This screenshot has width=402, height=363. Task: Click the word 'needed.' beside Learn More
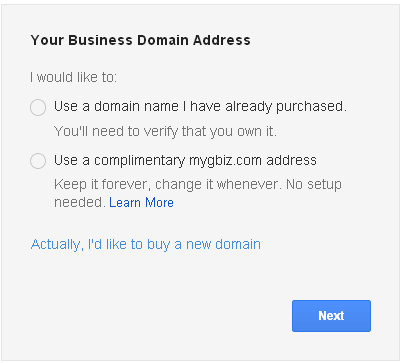pos(80,202)
